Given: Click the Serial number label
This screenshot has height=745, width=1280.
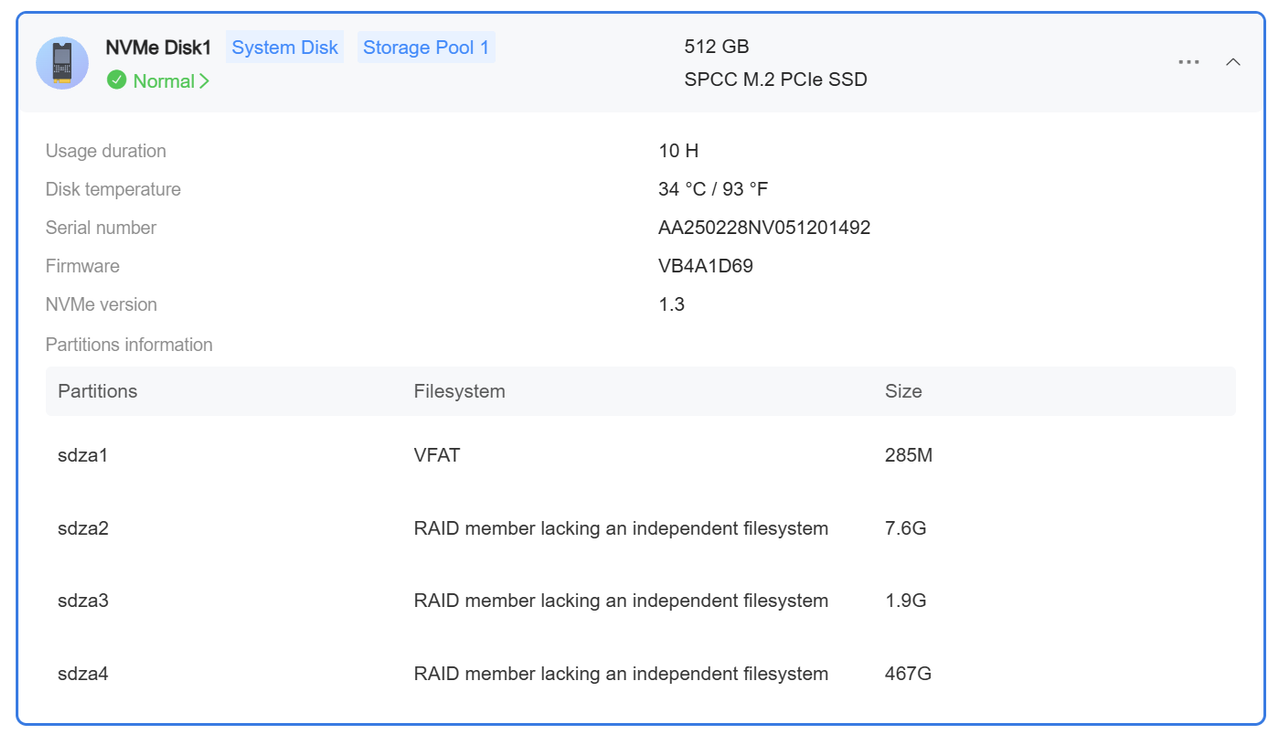Looking at the screenshot, I should tap(101, 228).
